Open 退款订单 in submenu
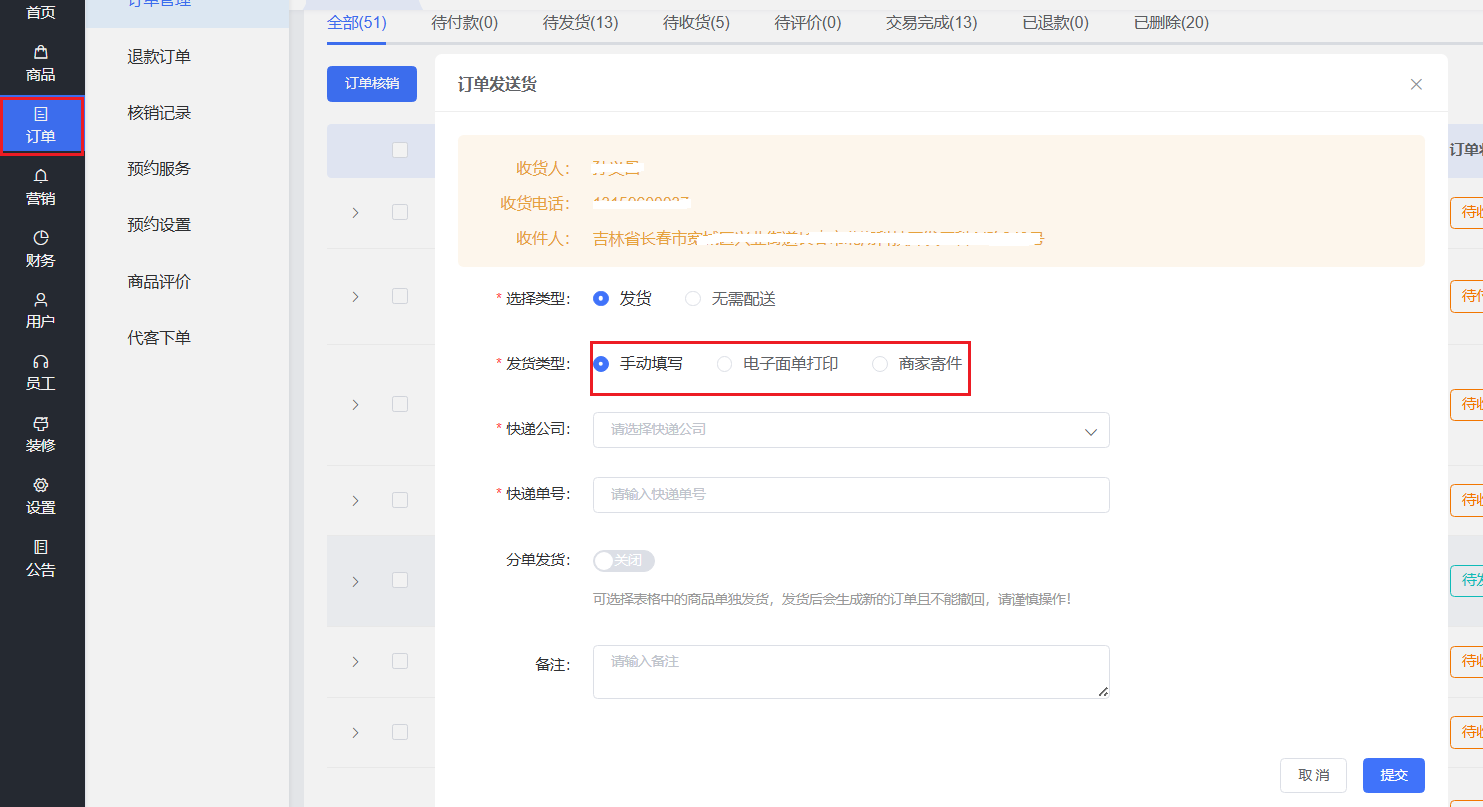 click(159, 57)
